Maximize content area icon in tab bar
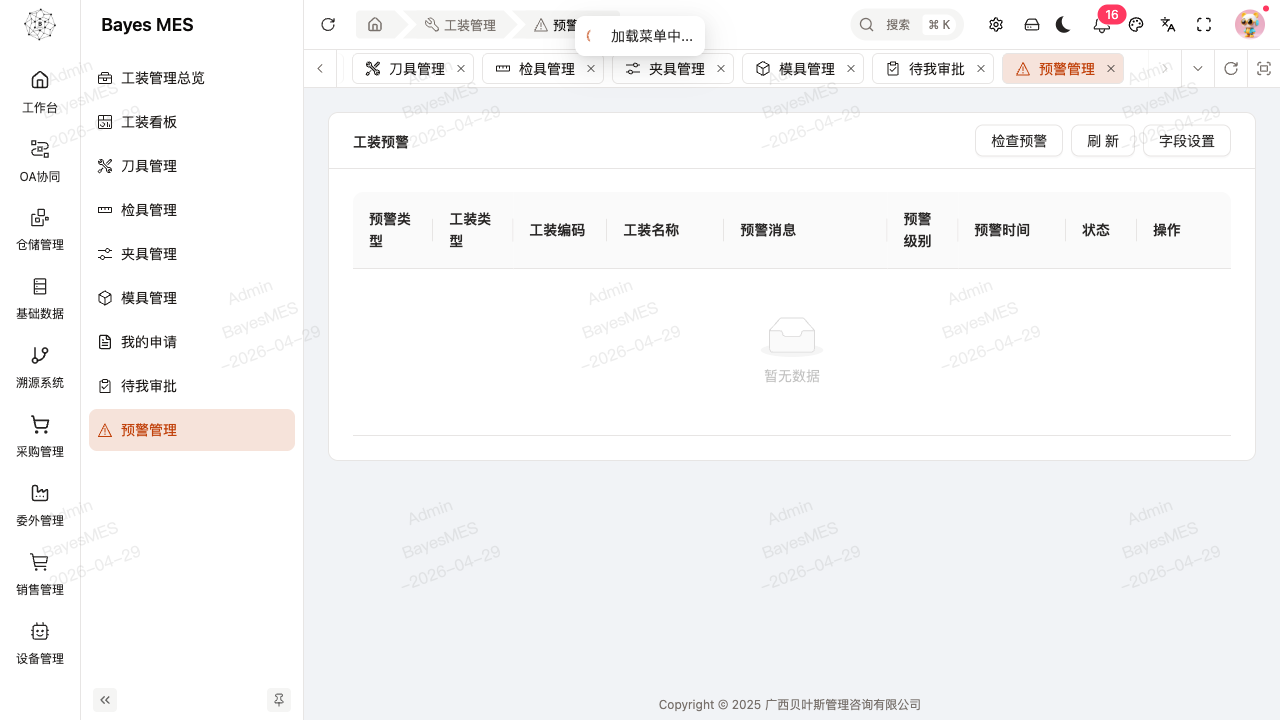This screenshot has height=720, width=1280. pos(1264,69)
